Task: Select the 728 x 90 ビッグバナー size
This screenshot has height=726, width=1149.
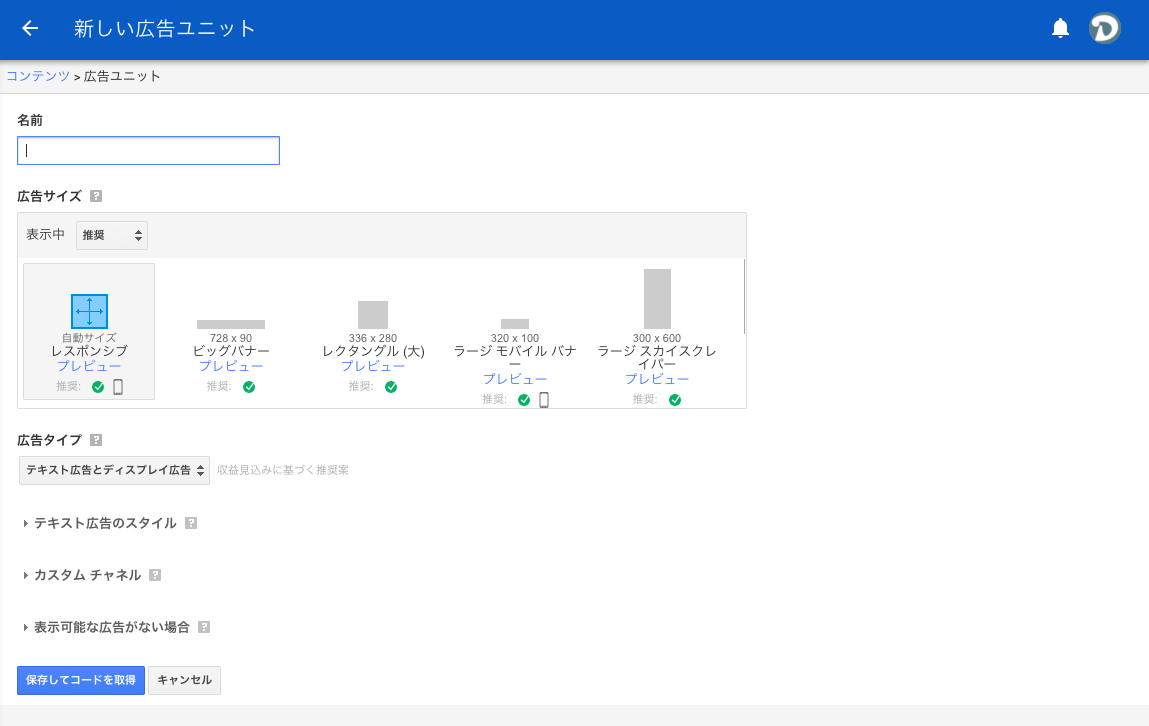Action: [x=231, y=340]
